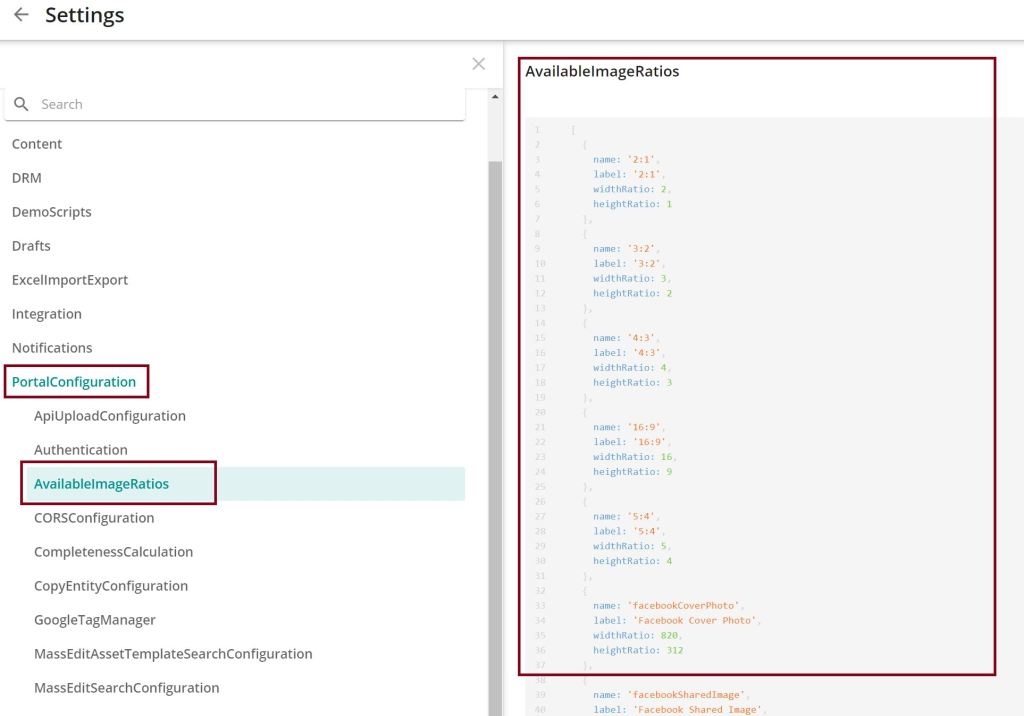Viewport: 1024px width, 716px height.
Task: Select AvailableImageRatios in the tree
Action: 102,484
